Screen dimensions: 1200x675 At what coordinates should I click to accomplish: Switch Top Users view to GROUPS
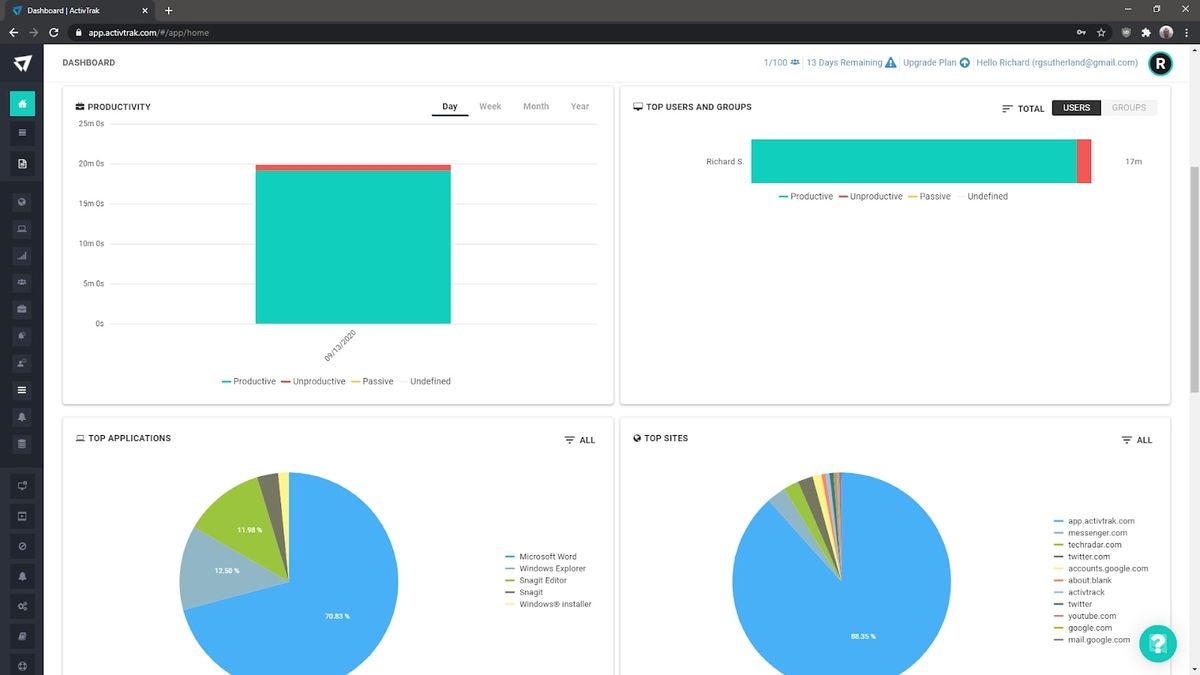(1129, 108)
